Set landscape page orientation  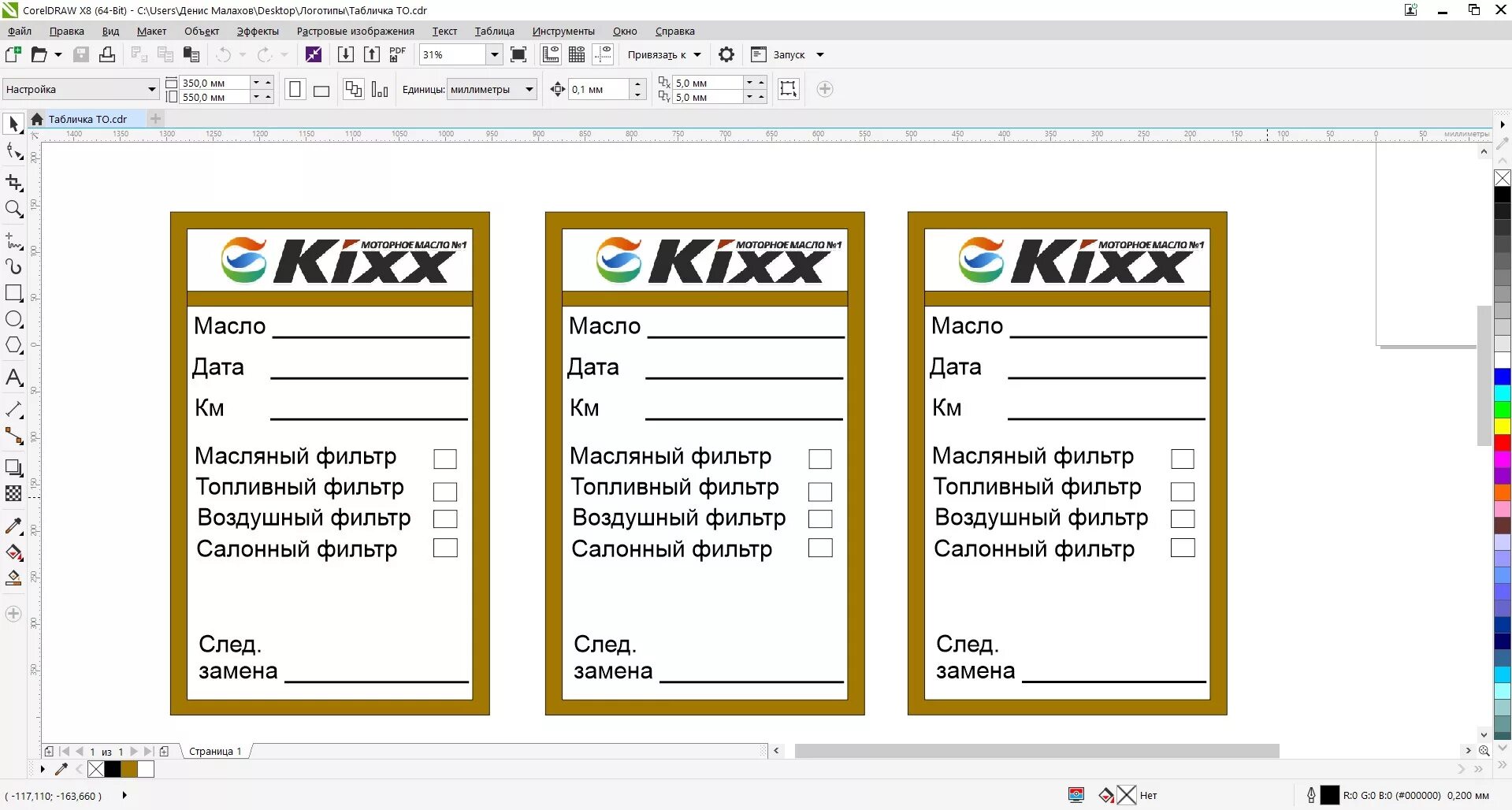[321, 89]
